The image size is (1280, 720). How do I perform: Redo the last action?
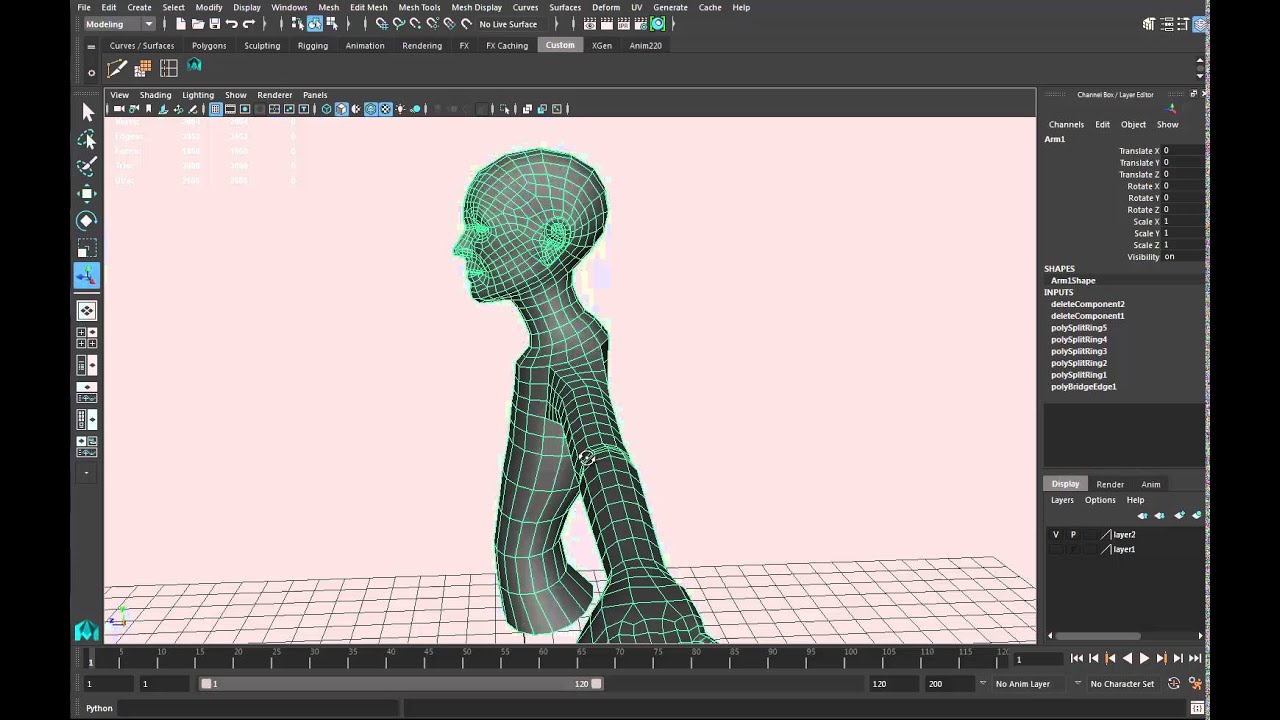pos(250,24)
